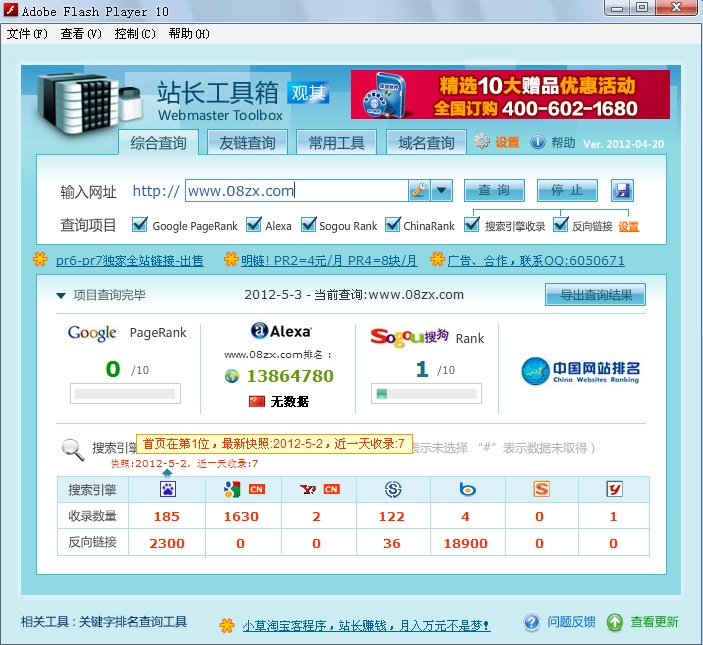The height and width of the screenshot is (645, 703).
Task: Click the Baidu 收录数量 value 185
Action: 167,516
